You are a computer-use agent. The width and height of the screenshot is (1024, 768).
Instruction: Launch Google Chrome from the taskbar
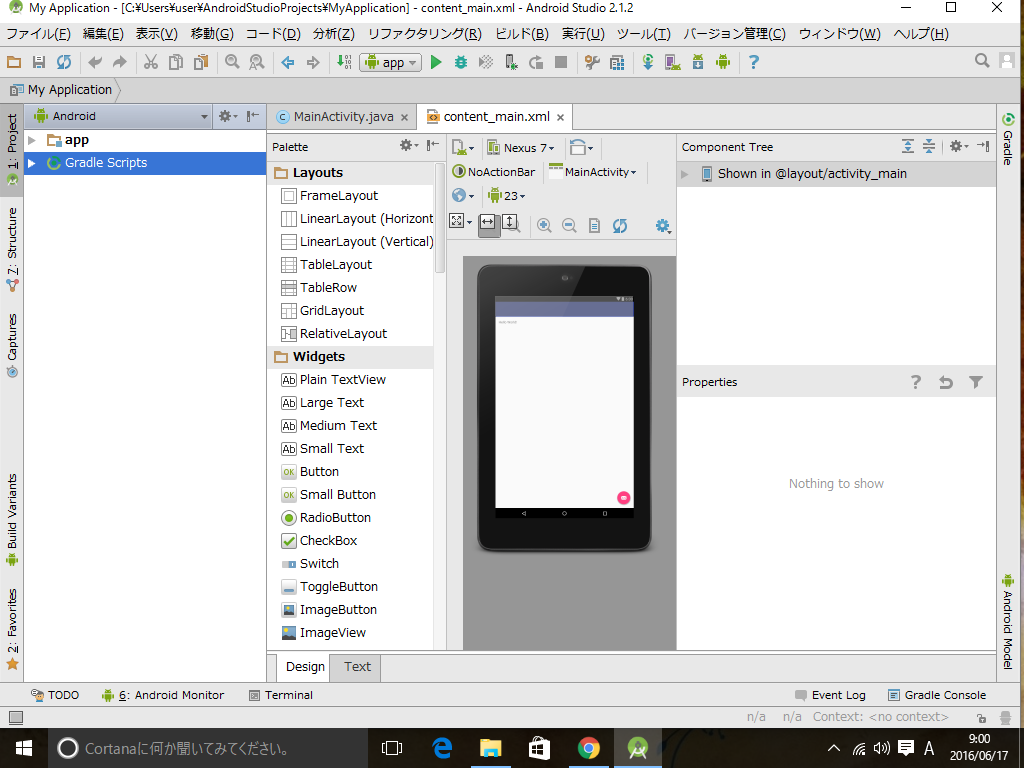point(590,747)
